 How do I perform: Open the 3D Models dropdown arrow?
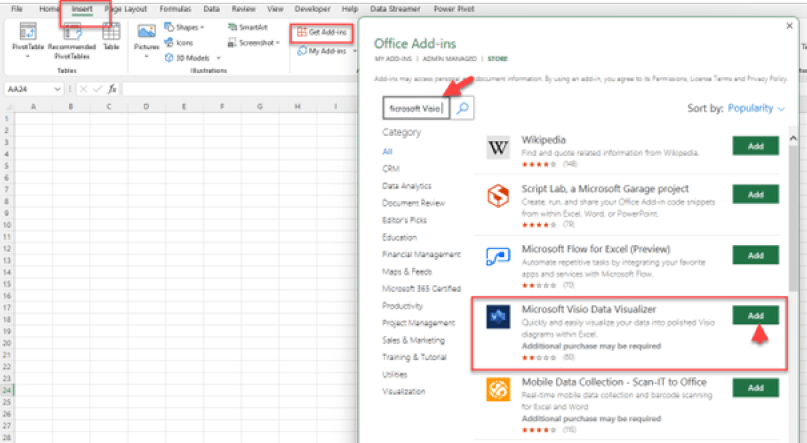[x=219, y=58]
